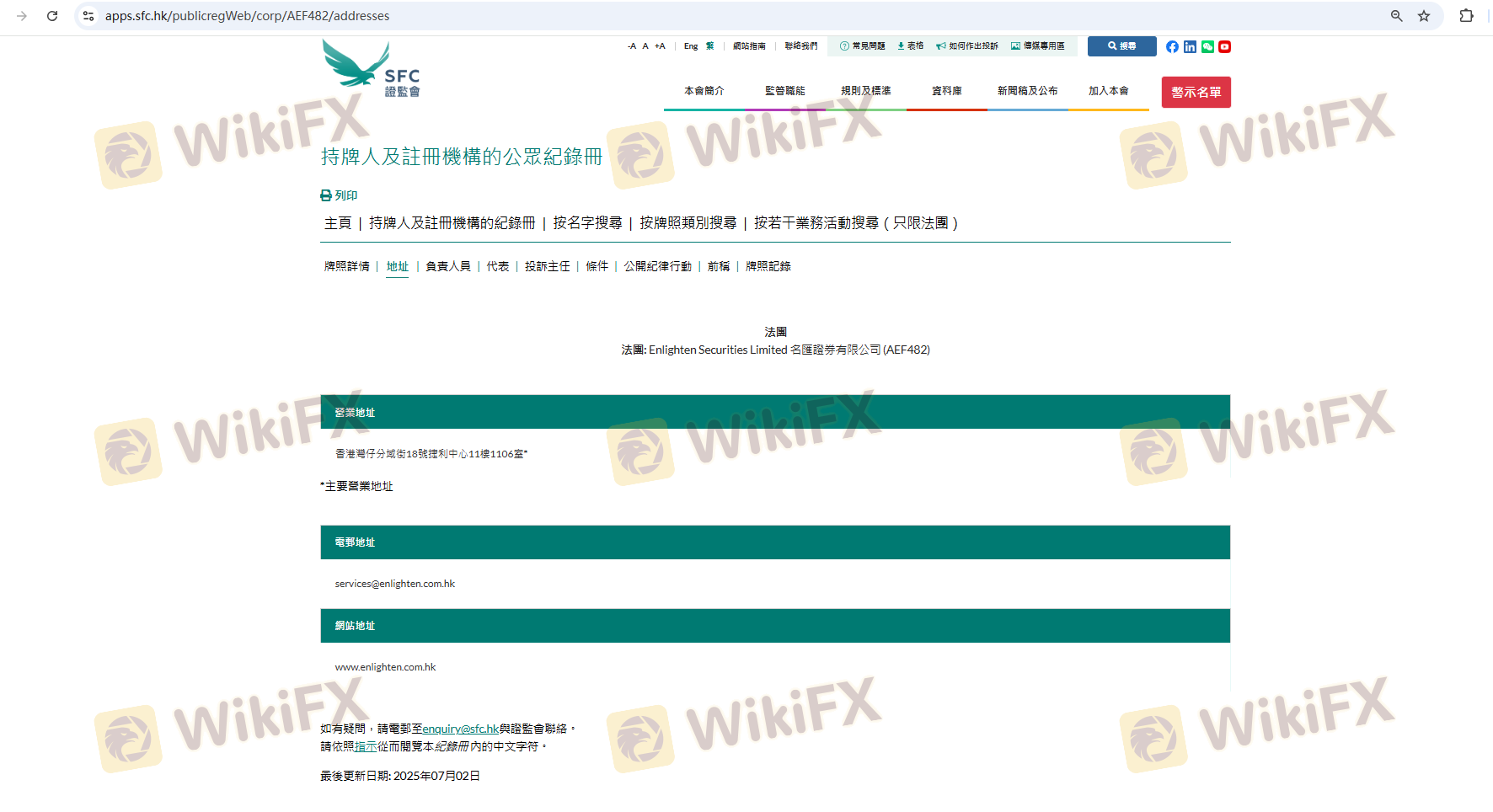The height and width of the screenshot is (812, 1493).
Task: Increase font size with +A
Action: click(x=660, y=46)
